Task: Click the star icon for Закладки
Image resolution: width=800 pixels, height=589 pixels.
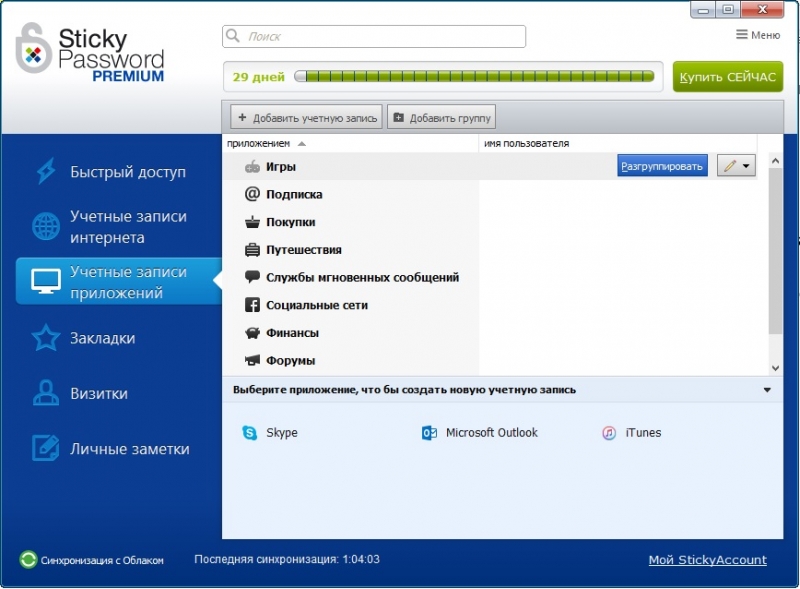Action: pos(46,337)
